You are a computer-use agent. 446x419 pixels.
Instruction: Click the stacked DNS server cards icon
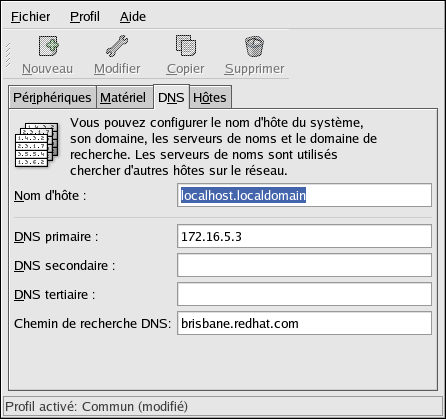37,145
